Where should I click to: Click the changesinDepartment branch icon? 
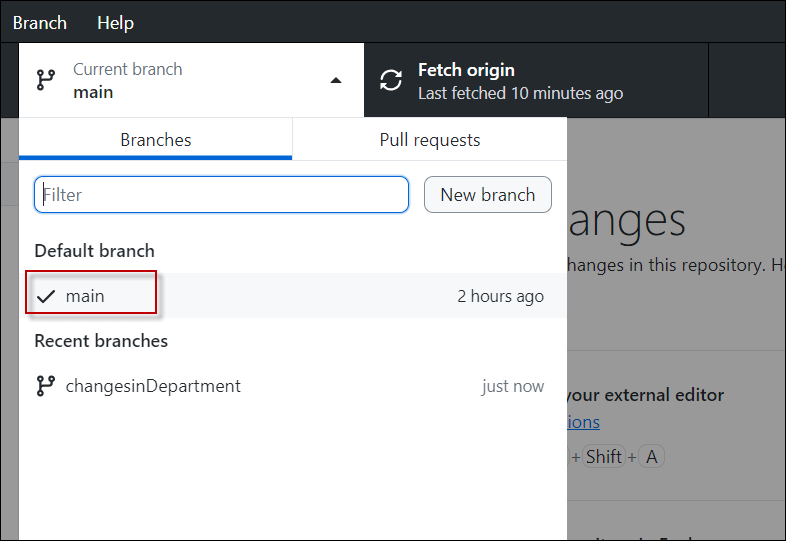click(x=45, y=386)
